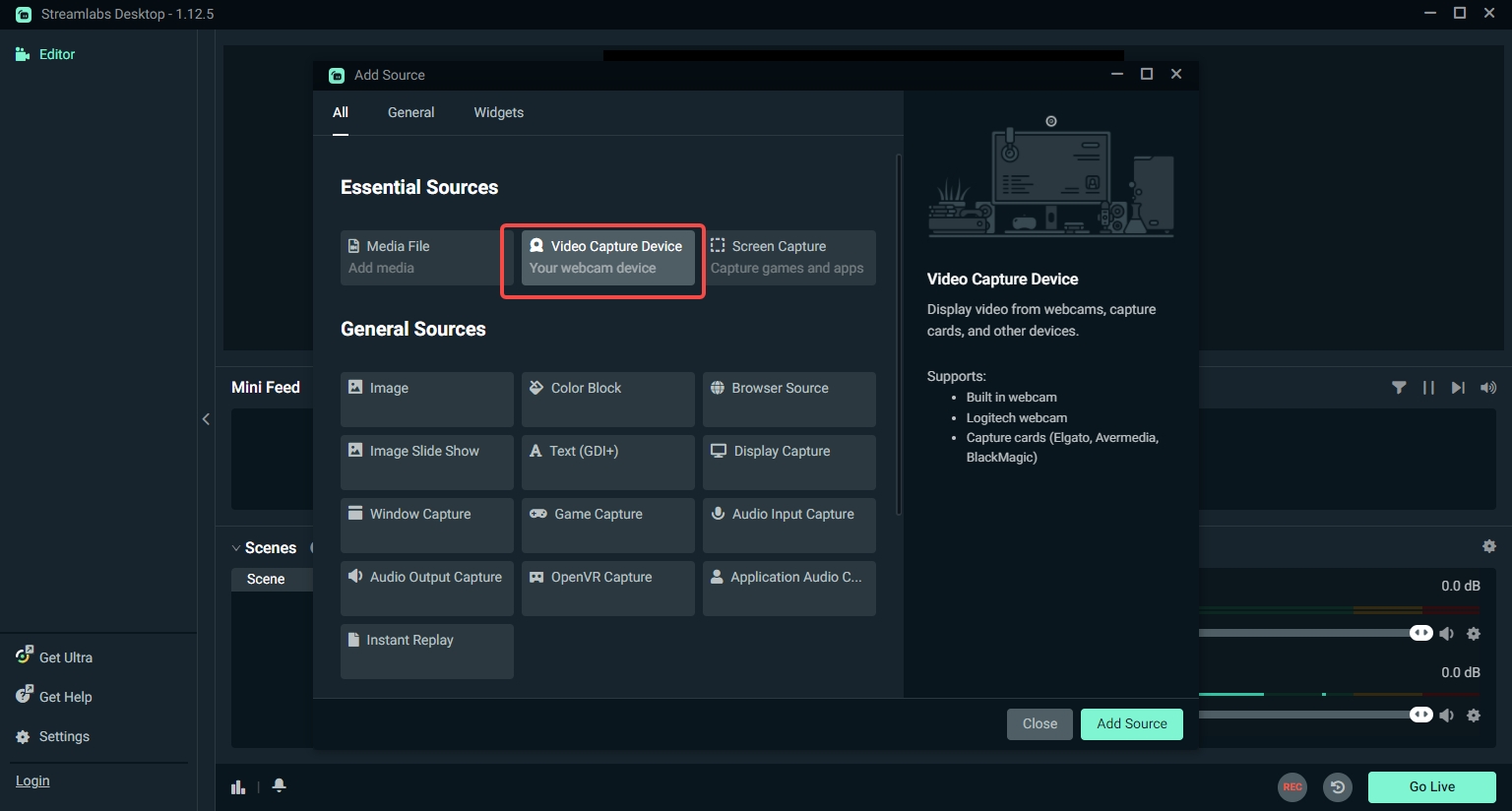Switch to the Widgets tab
1512x811 pixels.
click(498, 112)
